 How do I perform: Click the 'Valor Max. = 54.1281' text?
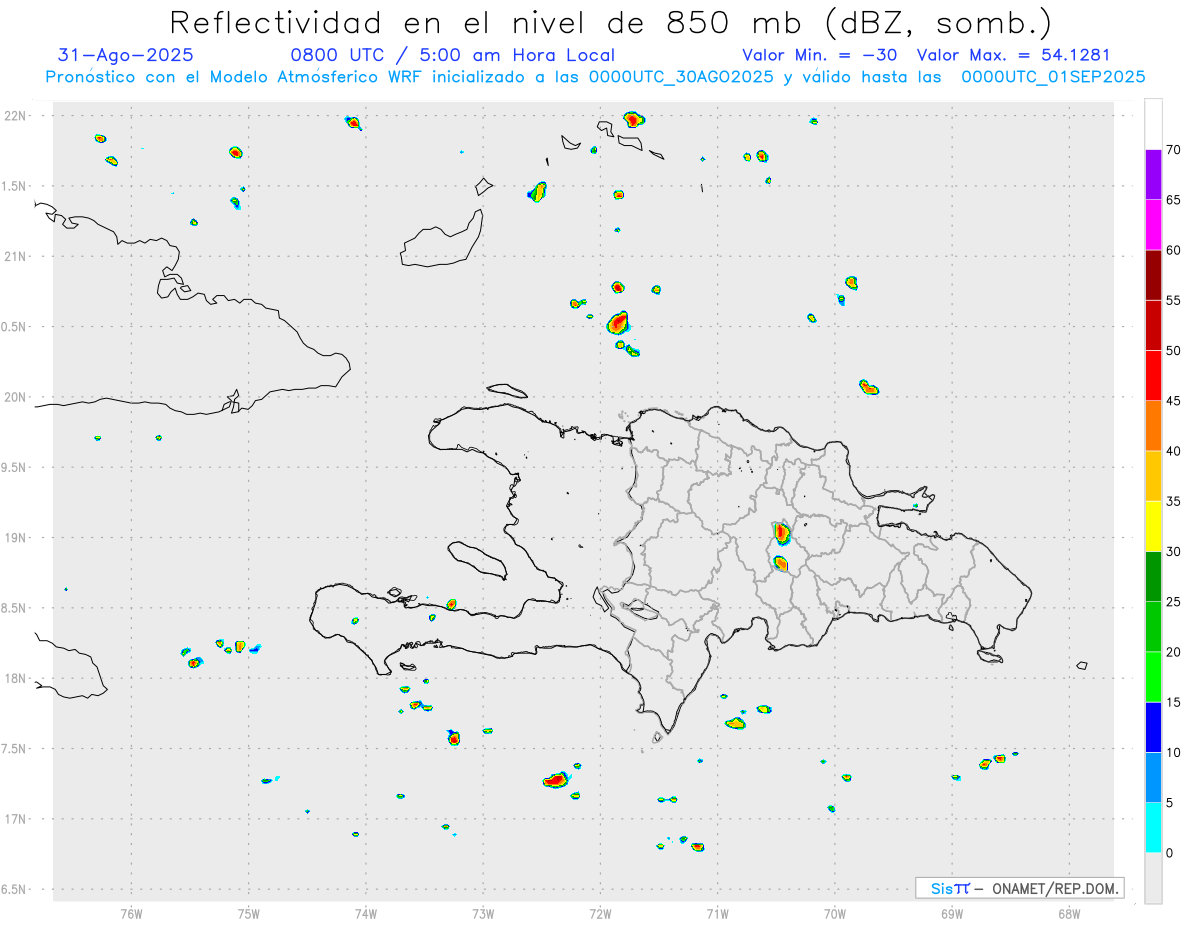(1013, 55)
